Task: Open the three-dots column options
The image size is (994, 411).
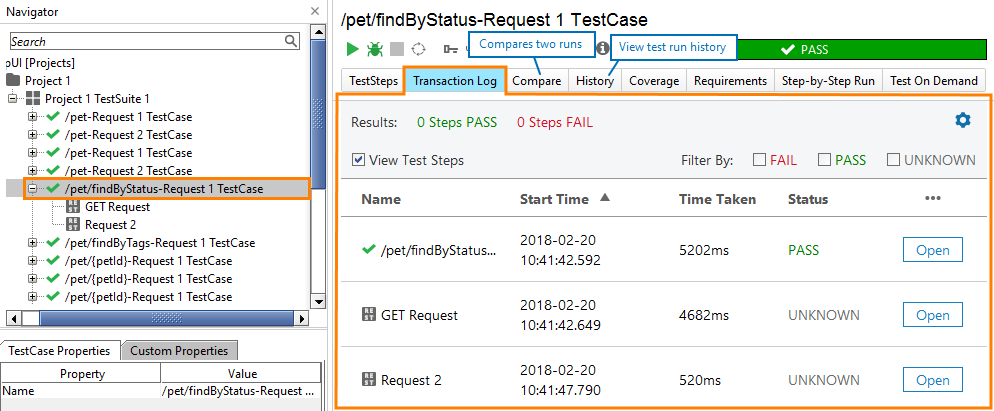Action: (x=933, y=199)
